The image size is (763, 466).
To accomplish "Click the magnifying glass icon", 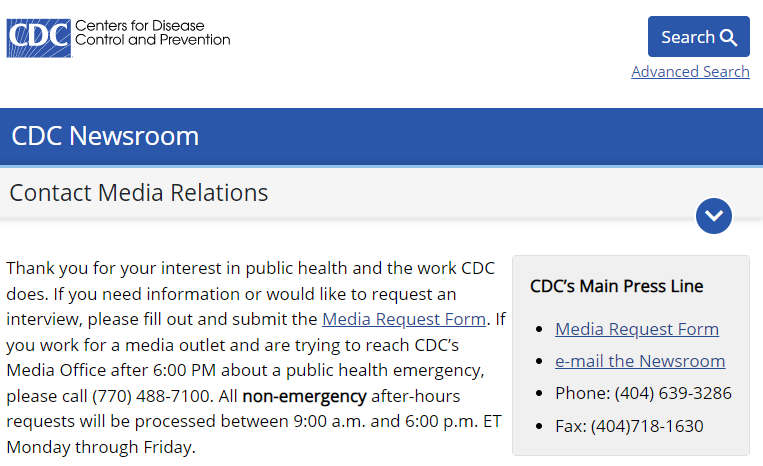I will (729, 38).
